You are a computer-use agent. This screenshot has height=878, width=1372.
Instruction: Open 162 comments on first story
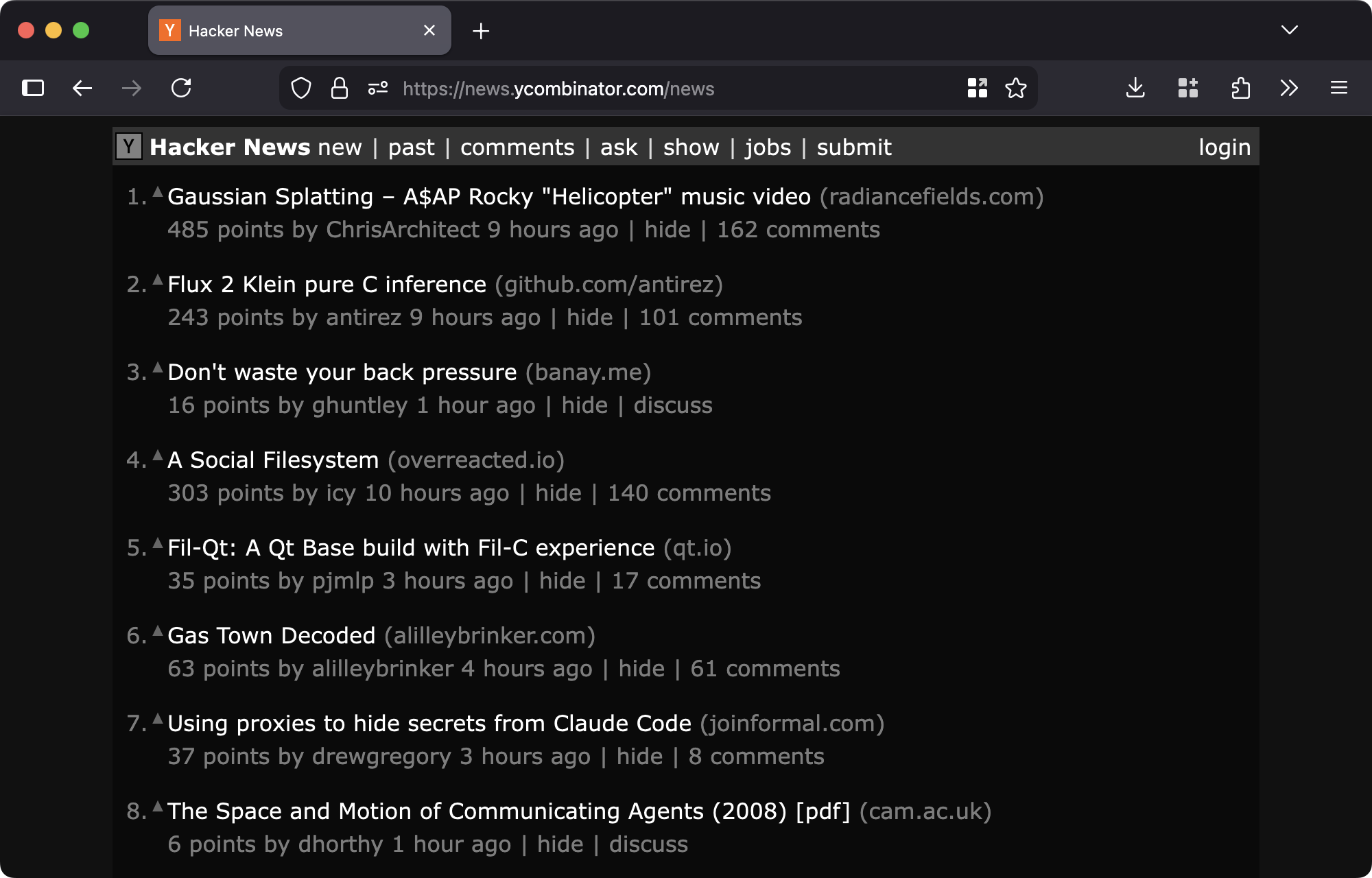click(798, 230)
